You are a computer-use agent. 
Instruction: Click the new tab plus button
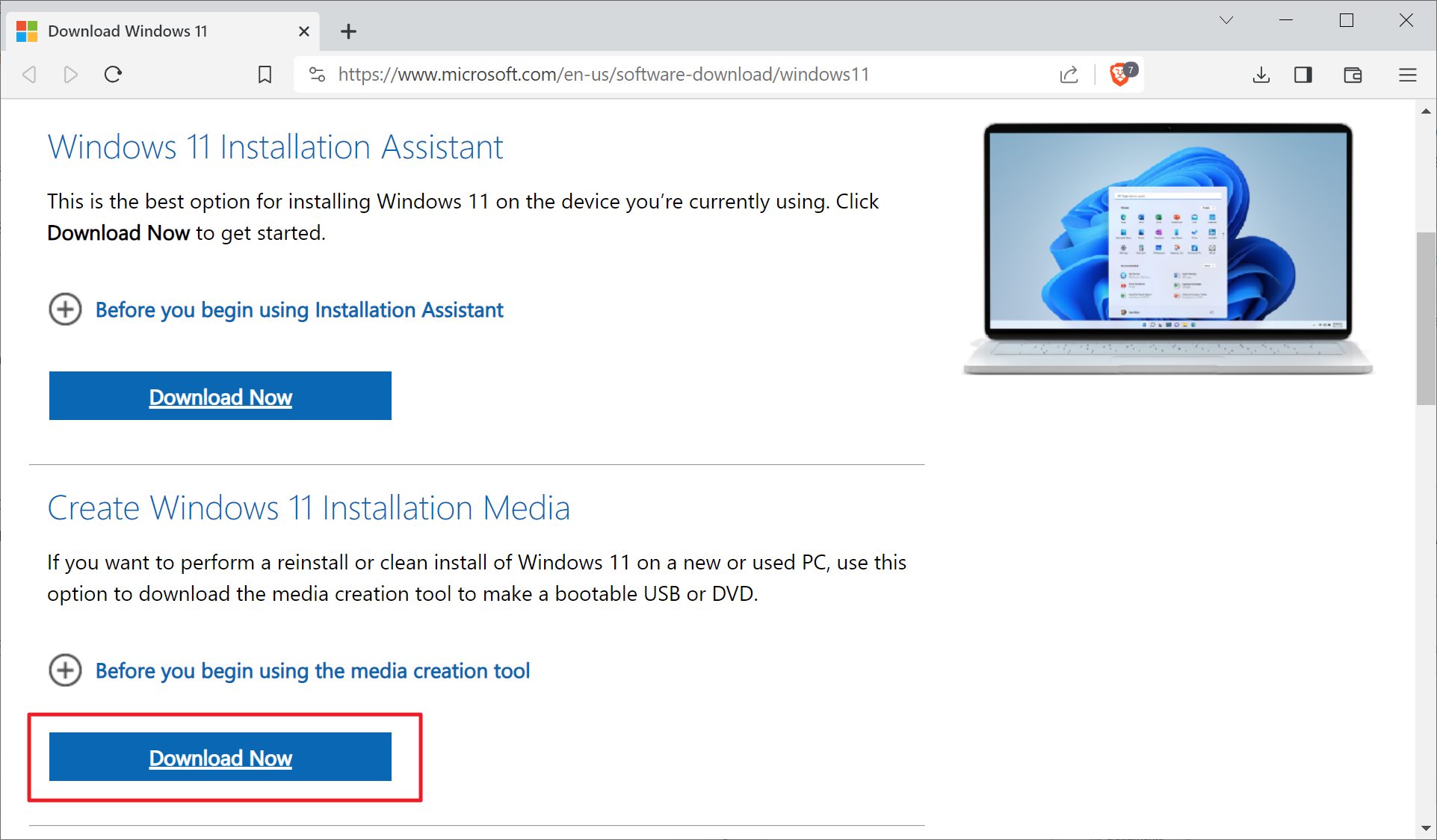click(x=349, y=31)
